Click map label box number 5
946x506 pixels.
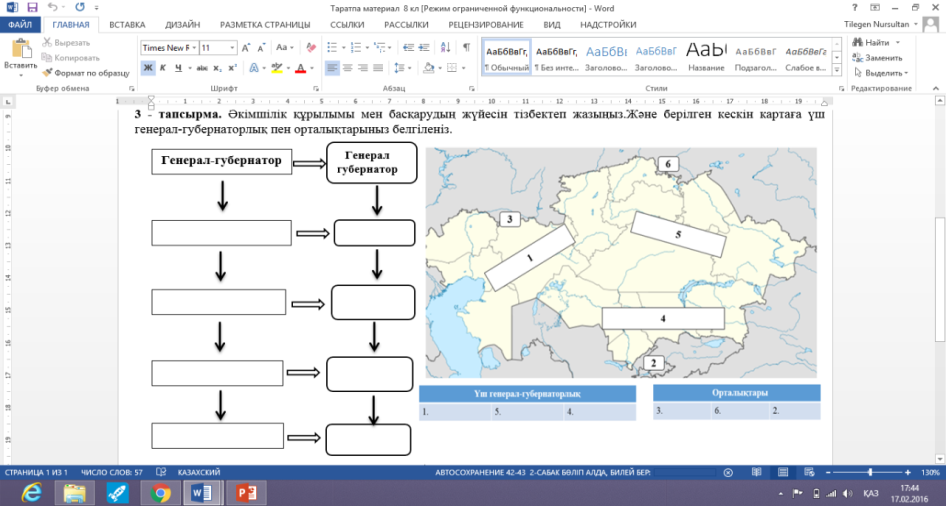[x=678, y=234]
